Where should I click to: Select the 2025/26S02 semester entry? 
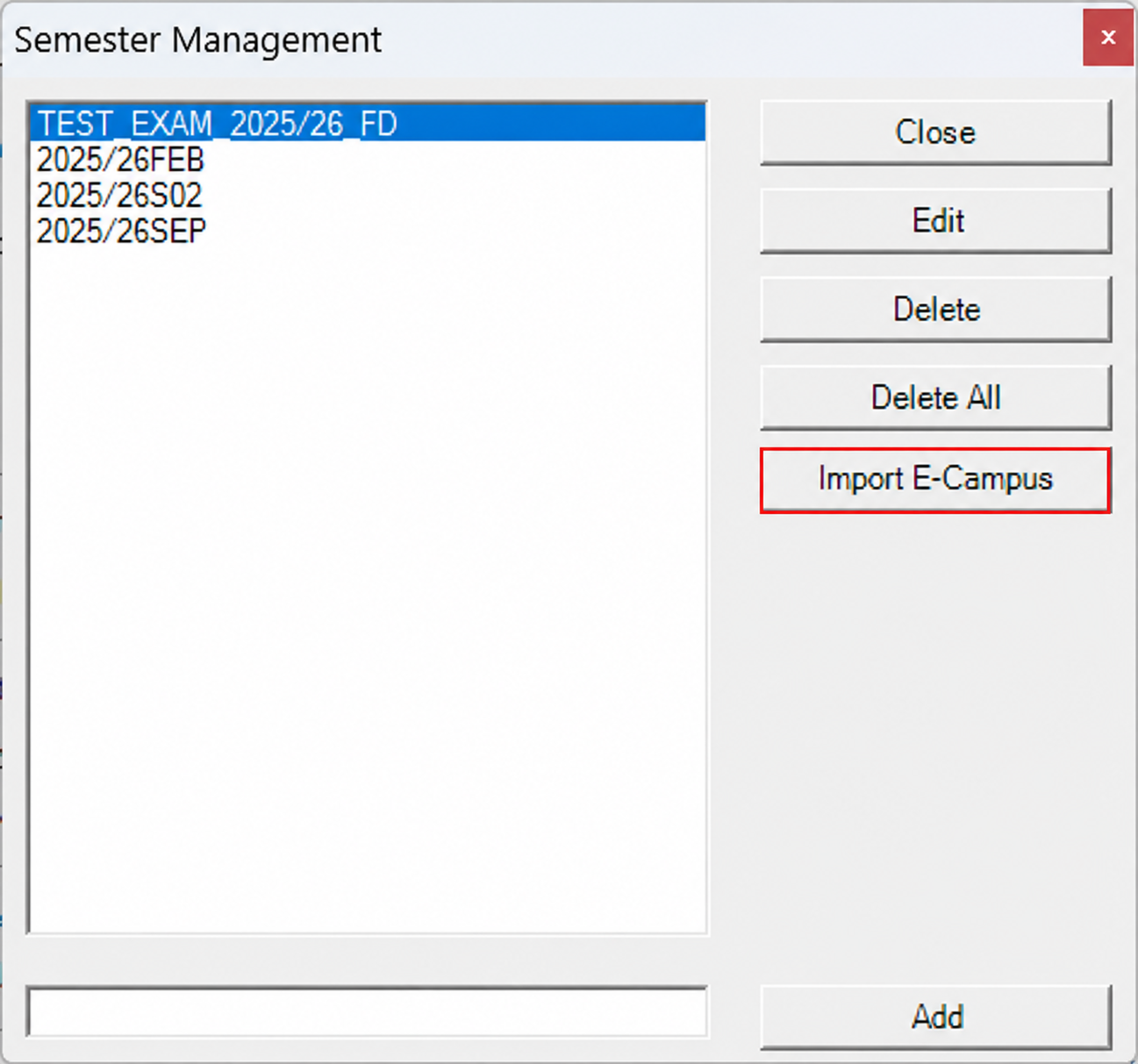(368, 195)
